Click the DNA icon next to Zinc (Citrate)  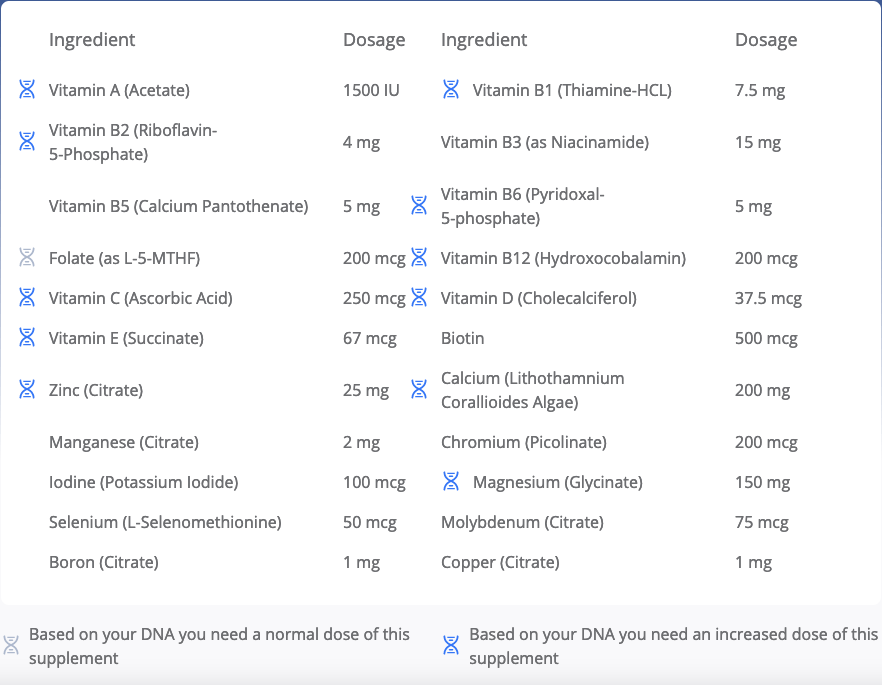click(27, 390)
